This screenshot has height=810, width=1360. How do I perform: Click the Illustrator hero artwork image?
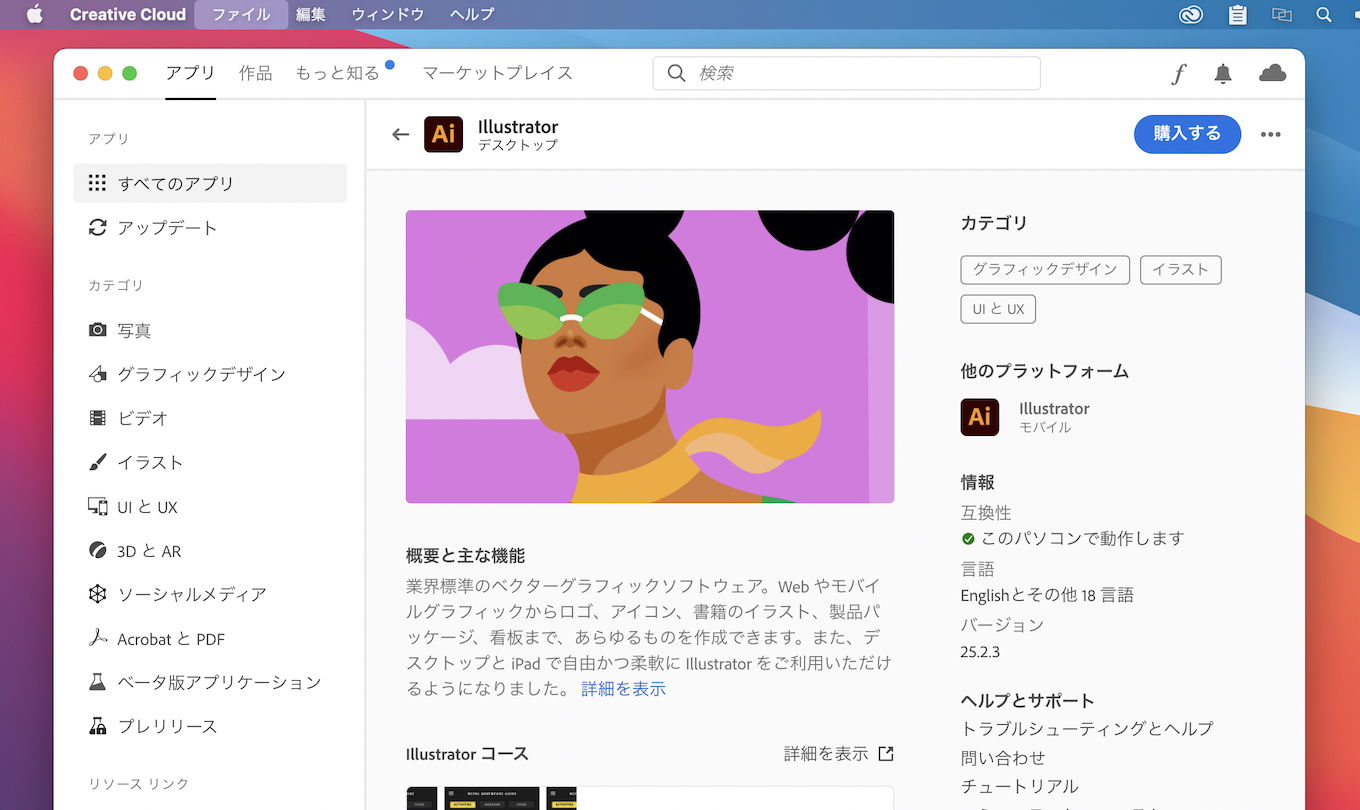[650, 355]
